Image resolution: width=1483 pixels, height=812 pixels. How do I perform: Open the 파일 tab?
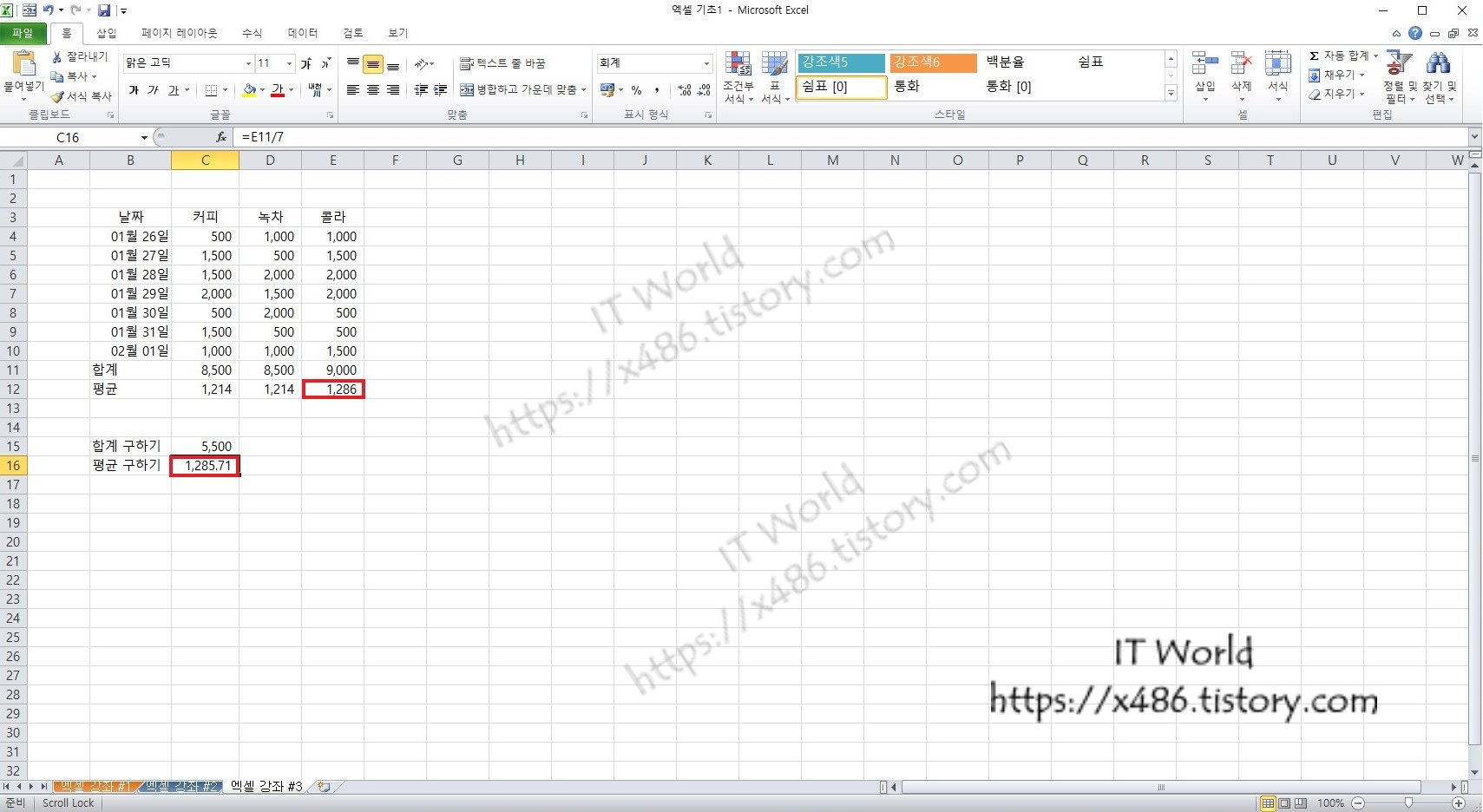coord(23,33)
